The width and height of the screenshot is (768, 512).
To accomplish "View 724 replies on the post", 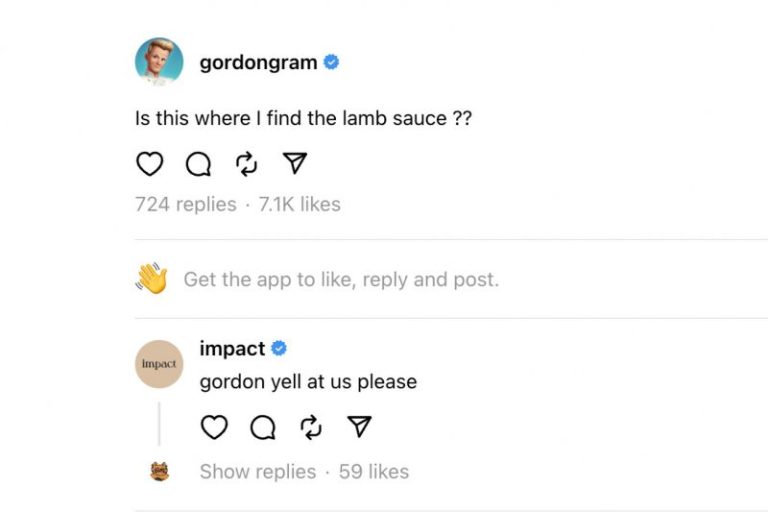I will click(186, 204).
